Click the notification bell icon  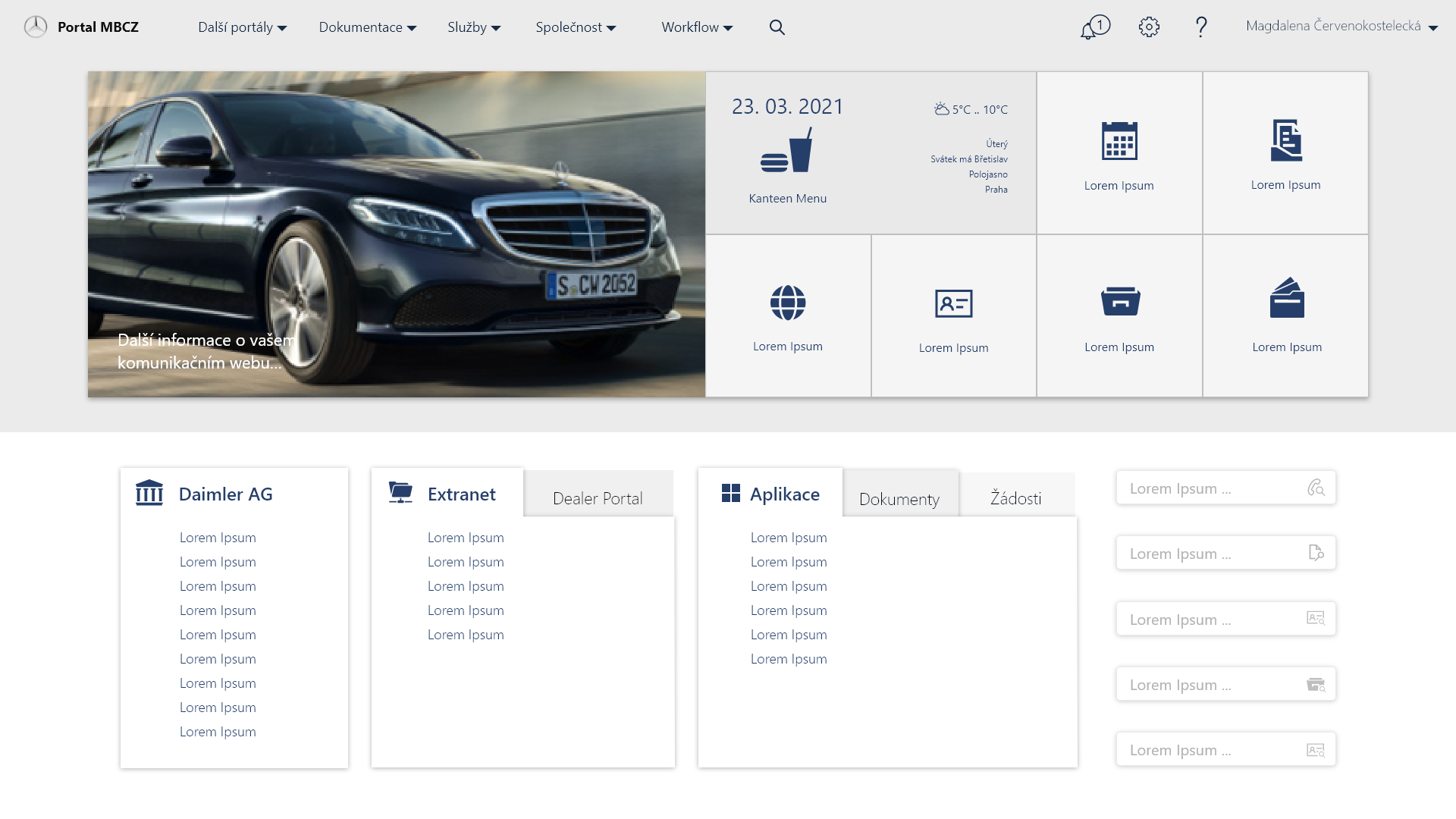coord(1090,29)
